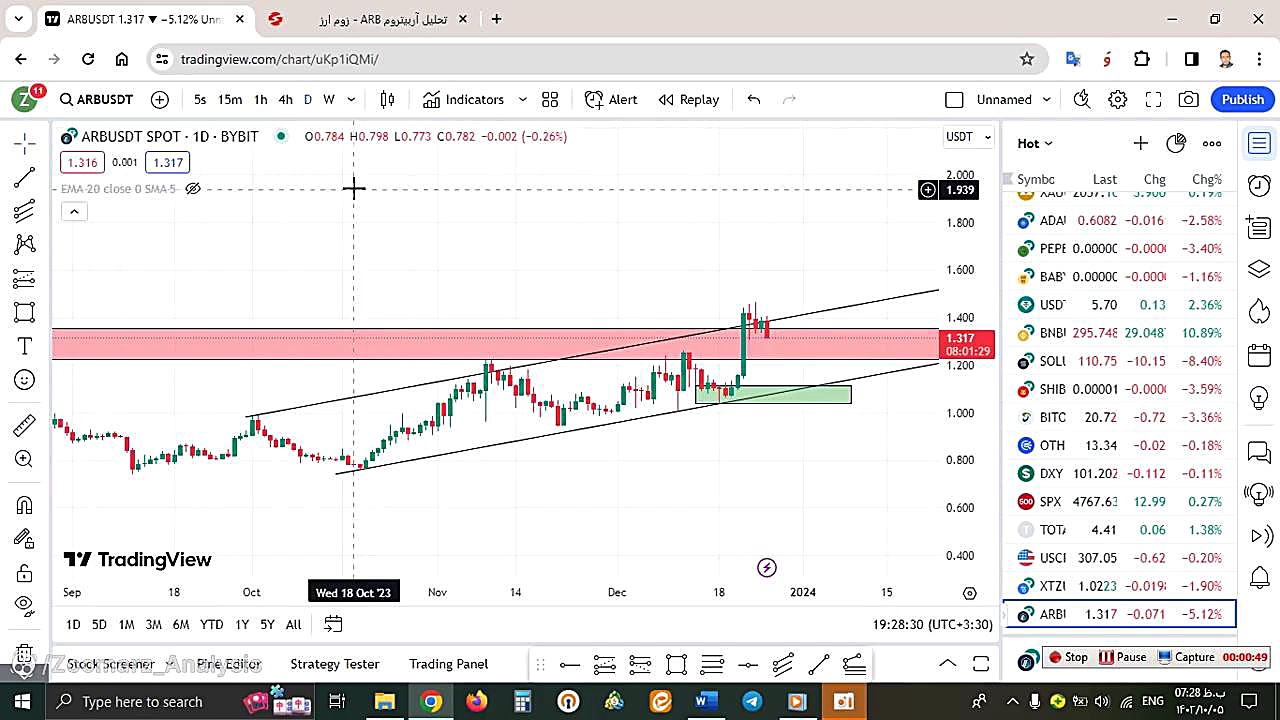The width and height of the screenshot is (1280, 720).
Task: Open chart Settings gear
Action: [x=1118, y=99]
